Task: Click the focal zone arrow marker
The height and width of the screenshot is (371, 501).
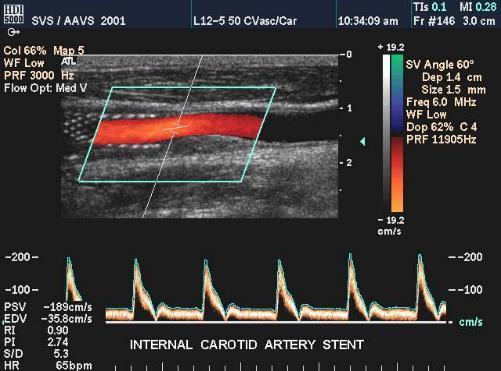Action: 363,142
